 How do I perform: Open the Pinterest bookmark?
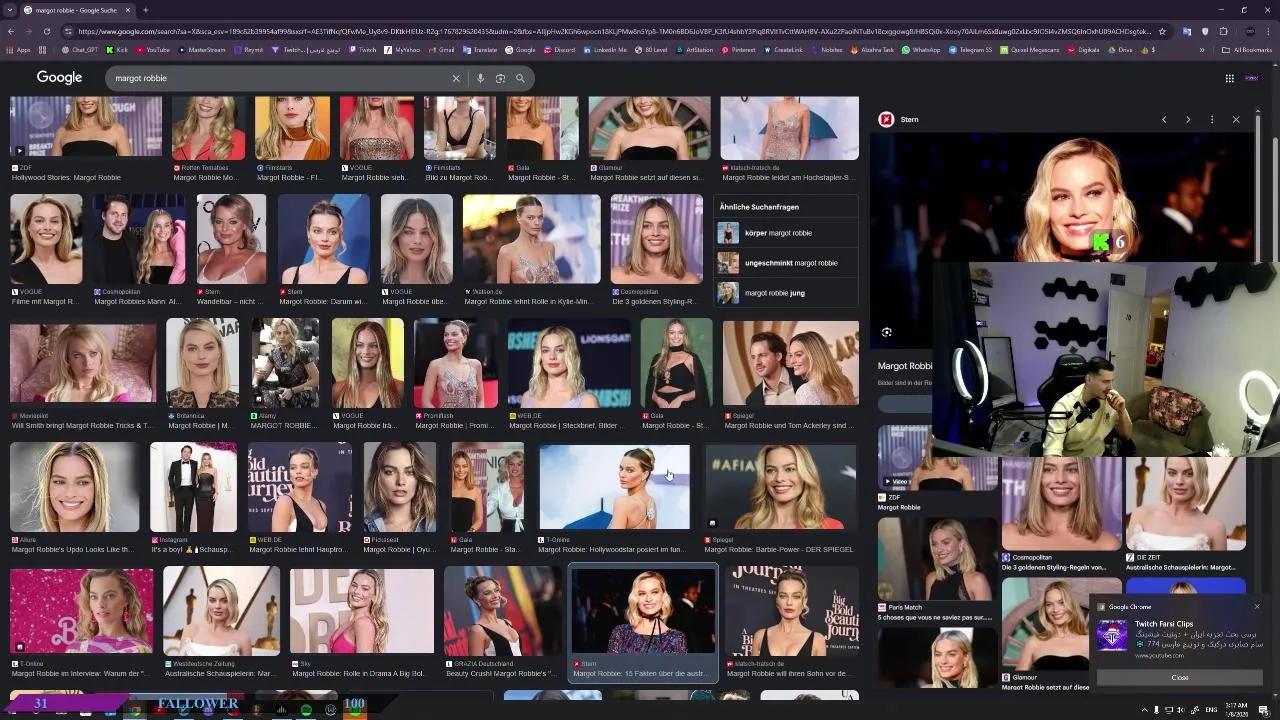[x=738, y=49]
